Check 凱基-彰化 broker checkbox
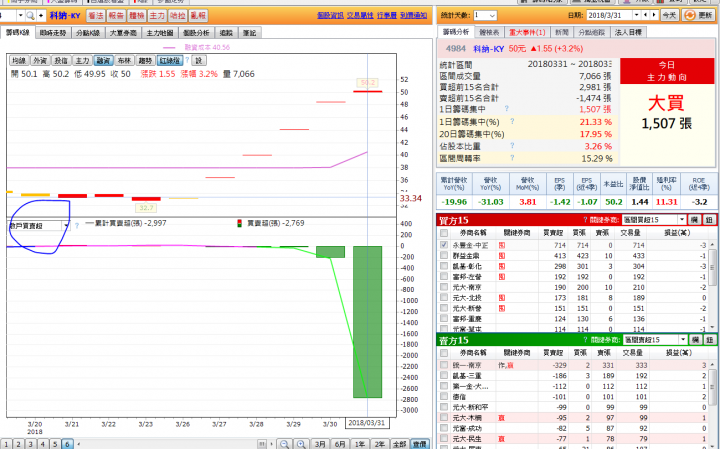The image size is (720, 449). [444, 266]
